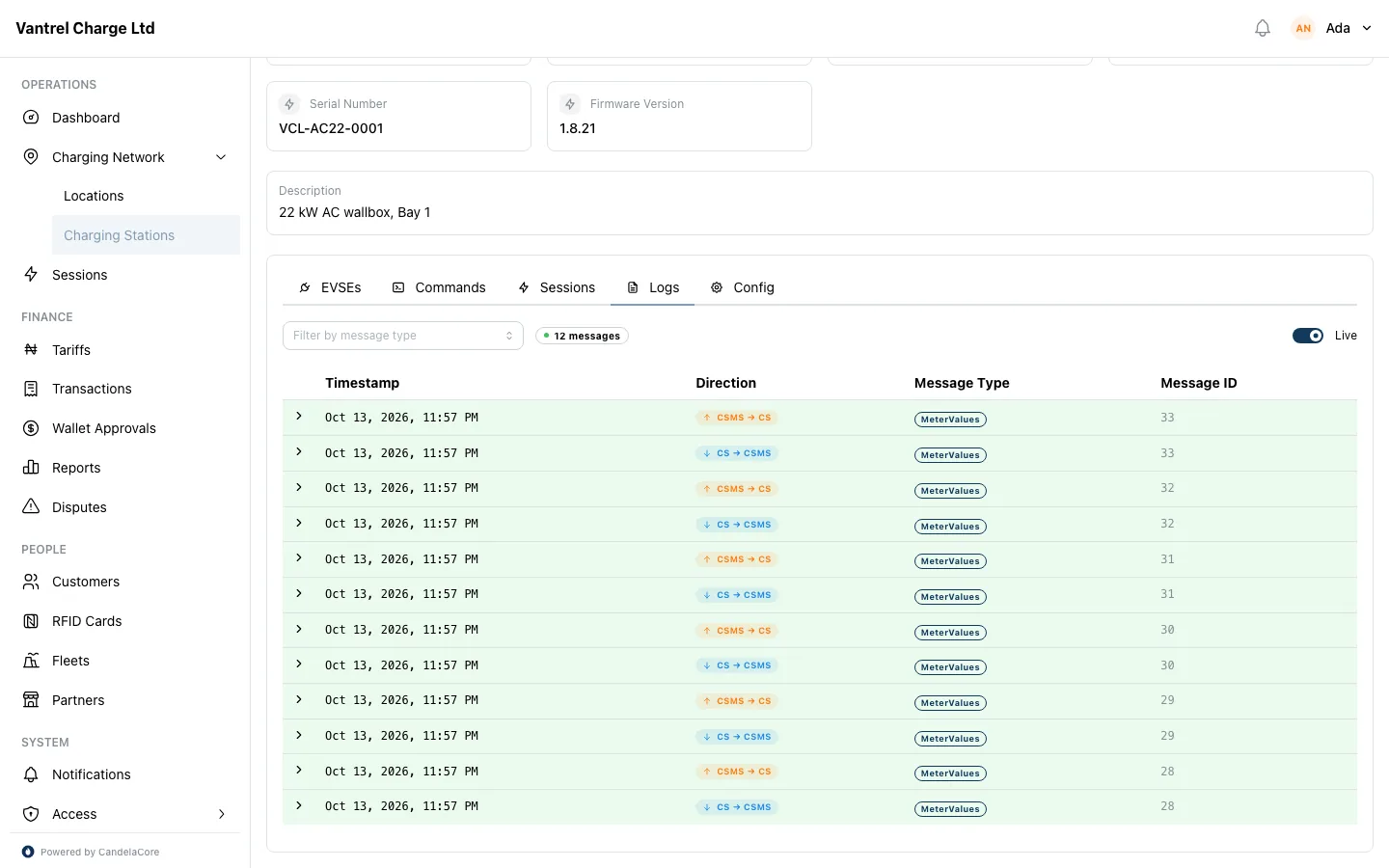Image resolution: width=1389 pixels, height=868 pixels.
Task: Click the Disputes warning triangle icon
Action: pos(31,507)
